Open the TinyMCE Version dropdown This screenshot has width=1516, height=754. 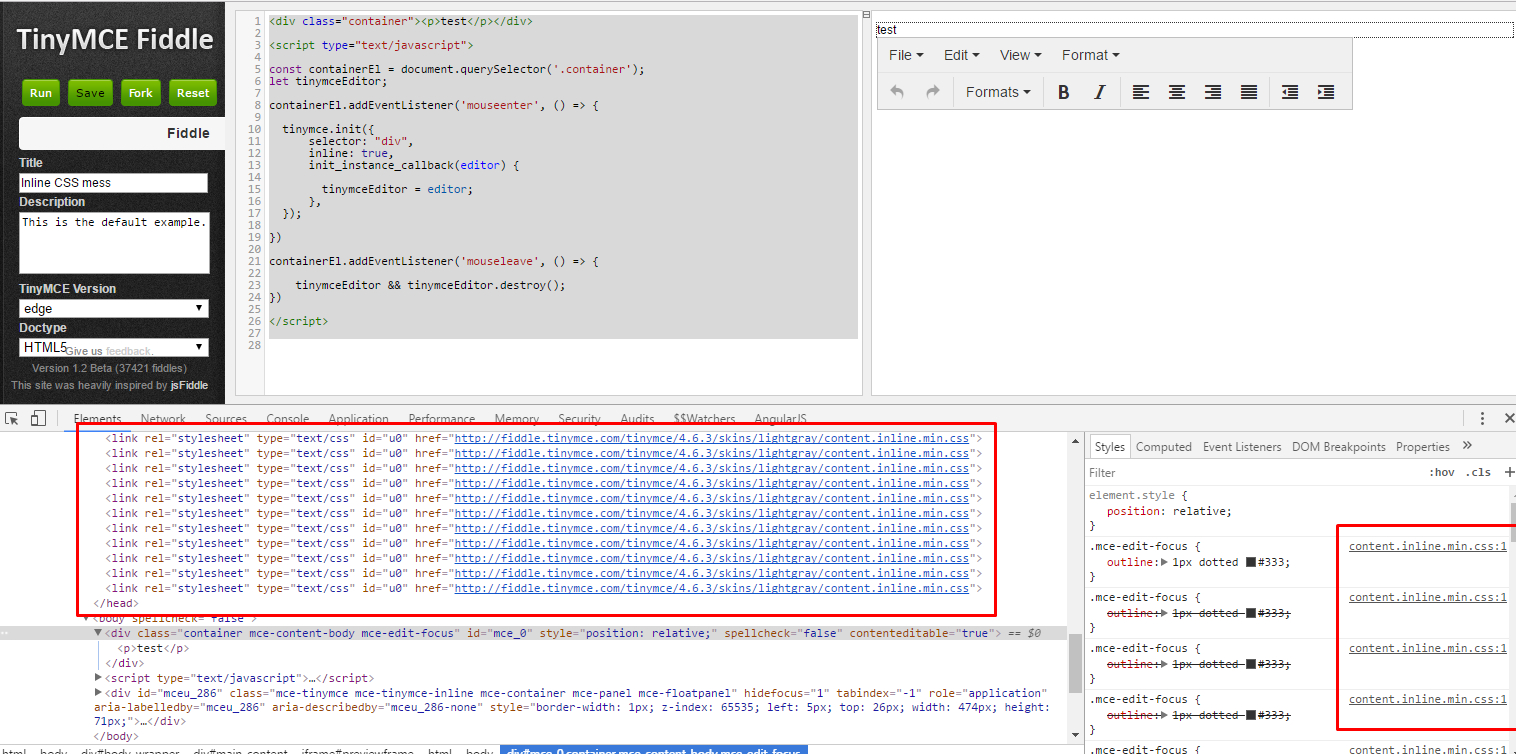pyautogui.click(x=114, y=308)
